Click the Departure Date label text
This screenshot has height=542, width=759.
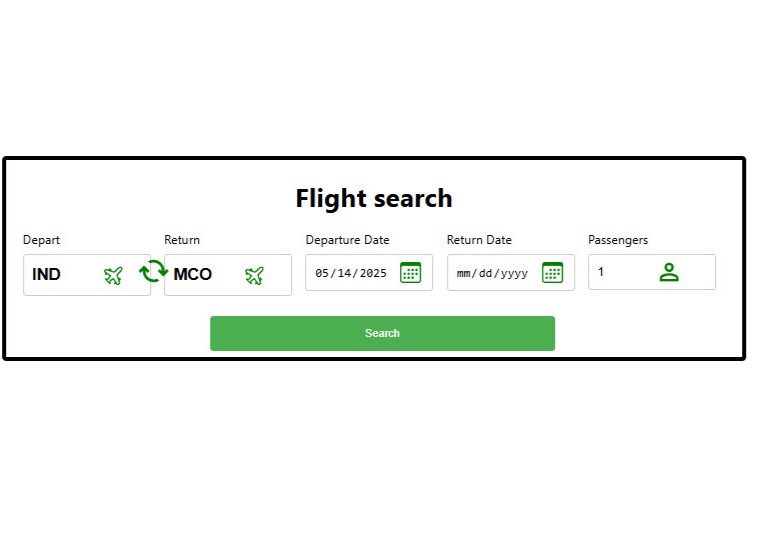tap(347, 240)
